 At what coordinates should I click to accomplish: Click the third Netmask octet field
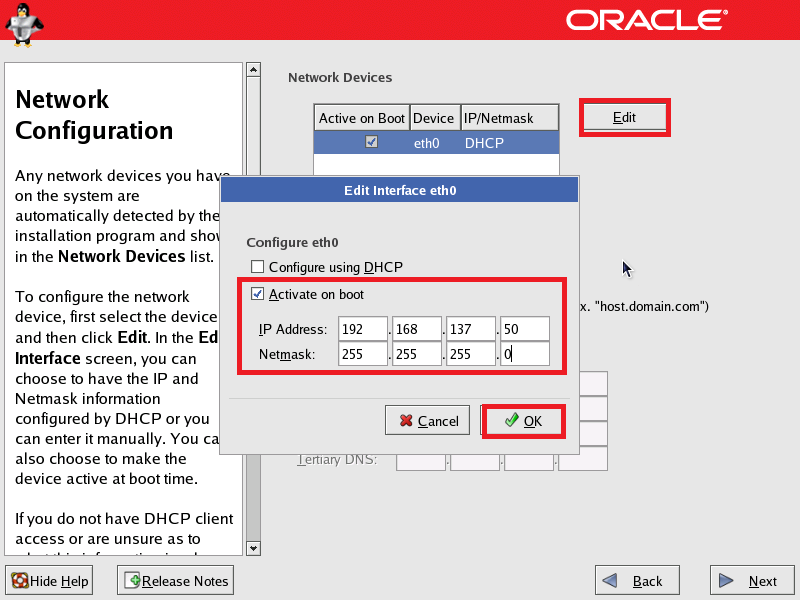pos(471,354)
